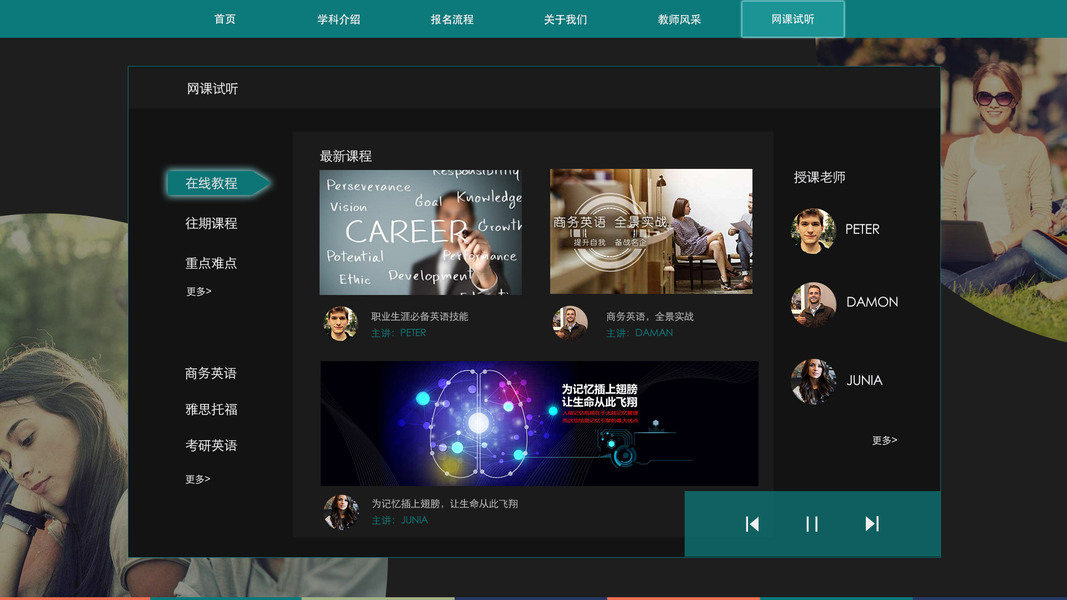Open 关于我们 in top navigation
Viewport: 1067px width, 600px height.
565,19
